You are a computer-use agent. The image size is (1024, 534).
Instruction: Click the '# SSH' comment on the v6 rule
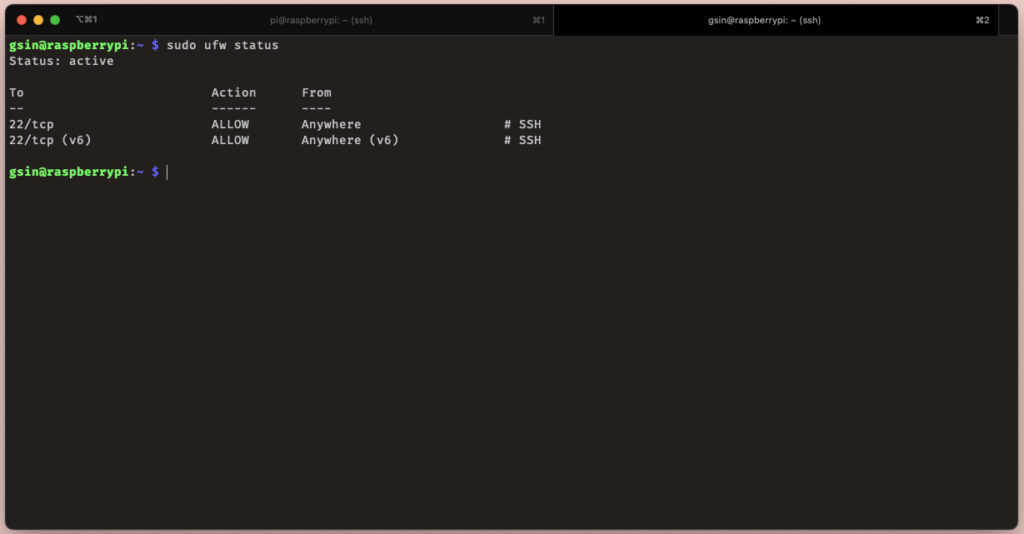[522, 140]
